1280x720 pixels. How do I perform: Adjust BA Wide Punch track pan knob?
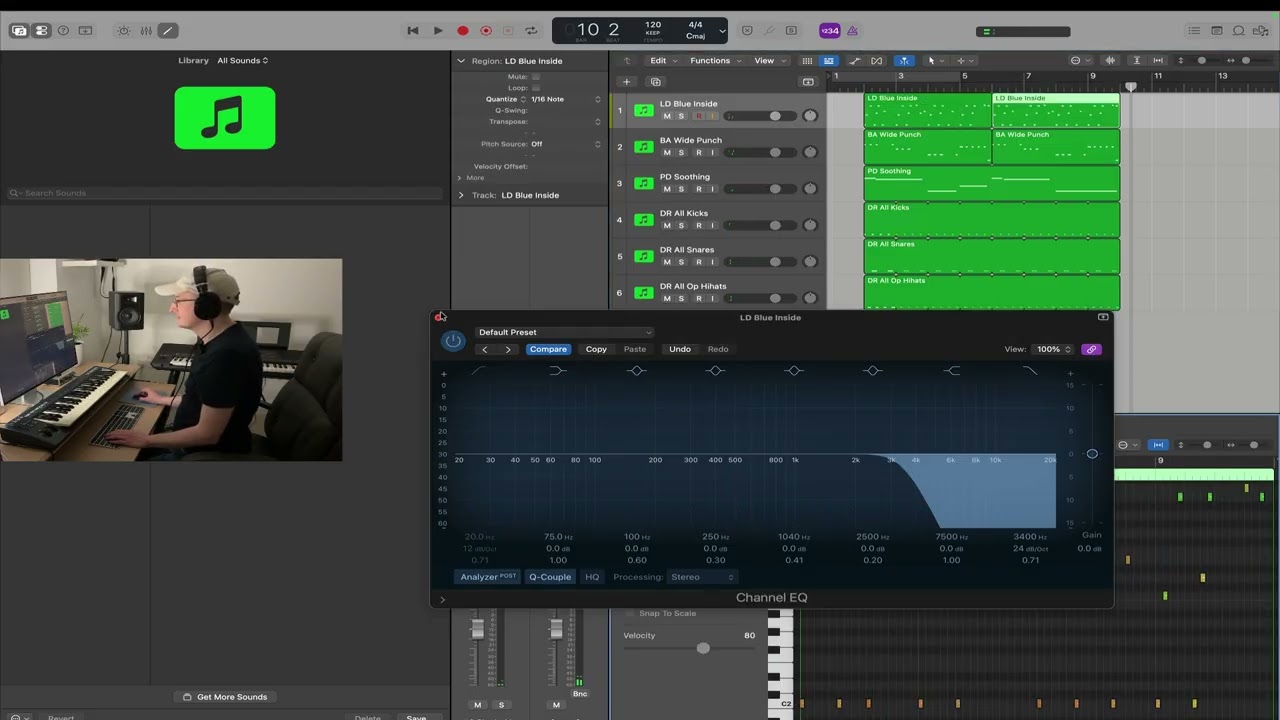(x=810, y=152)
